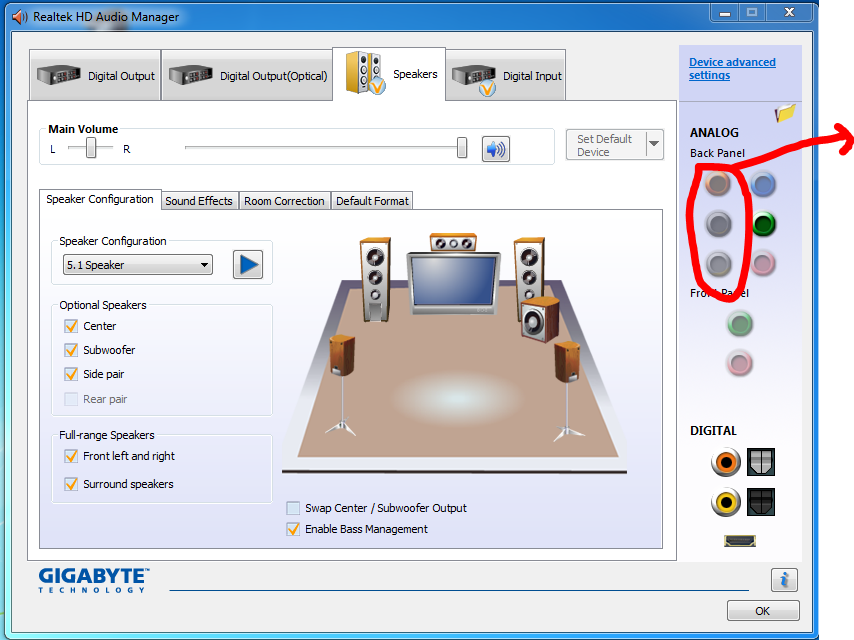Open the information button above OK
The width and height of the screenshot is (854, 640).
click(784, 580)
